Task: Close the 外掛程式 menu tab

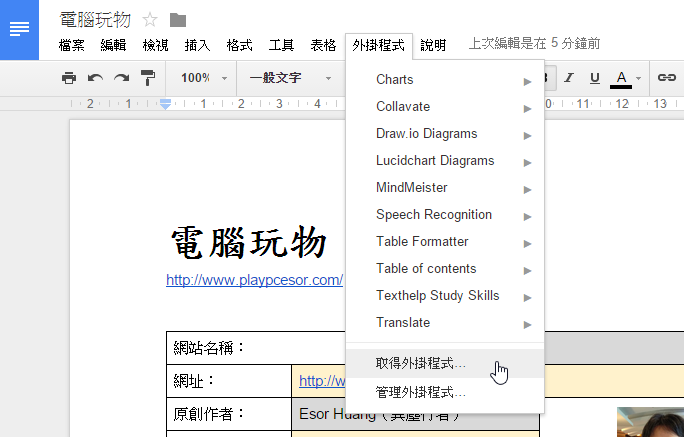Action: tap(379, 45)
